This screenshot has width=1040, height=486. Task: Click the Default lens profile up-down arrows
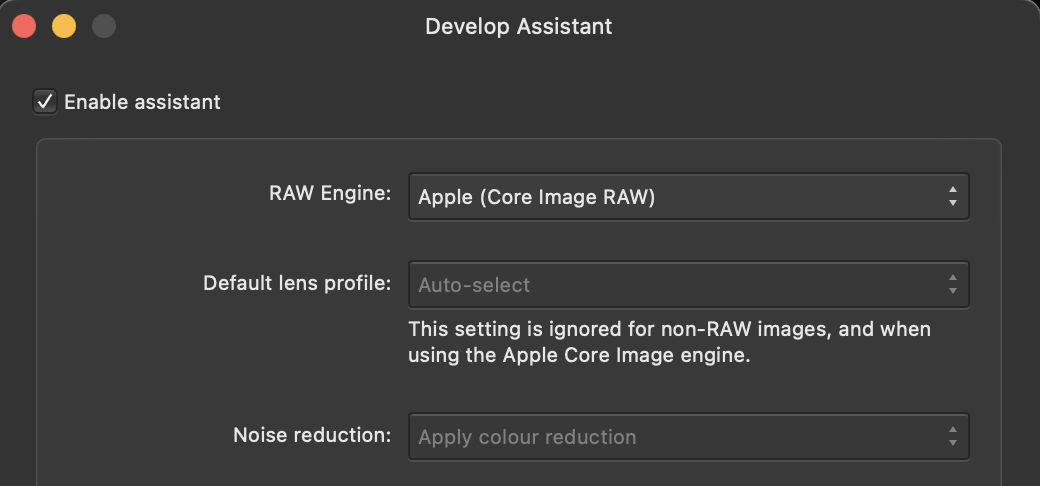952,284
